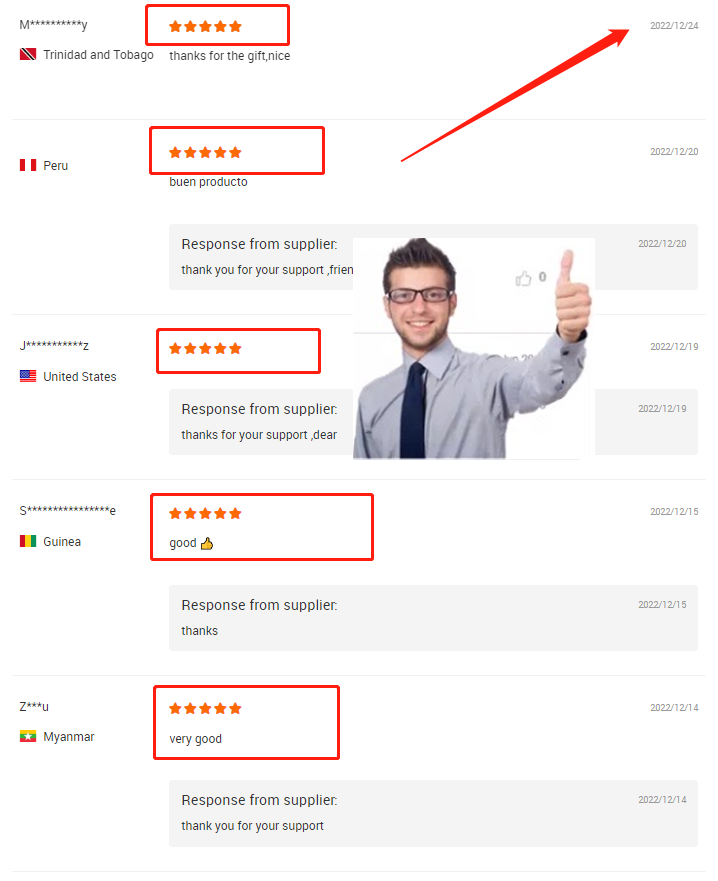Click supplier response 'thank you for your support'
This screenshot has width=718, height=881.
pyautogui.click(x=252, y=825)
